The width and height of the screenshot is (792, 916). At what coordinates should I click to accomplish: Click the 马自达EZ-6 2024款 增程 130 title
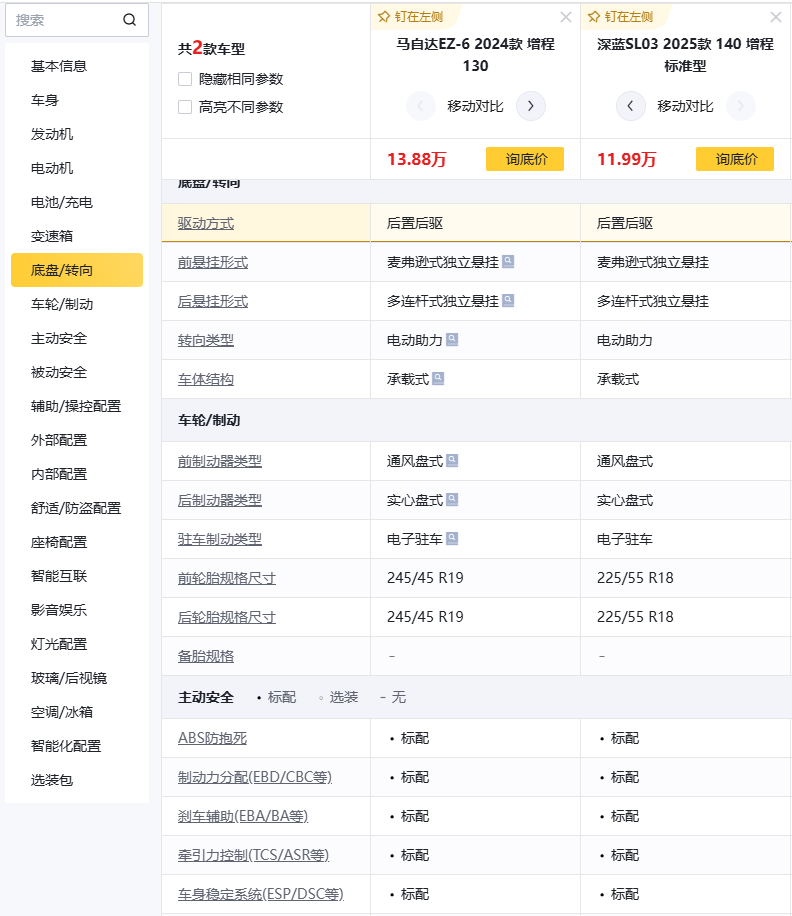click(x=475, y=55)
